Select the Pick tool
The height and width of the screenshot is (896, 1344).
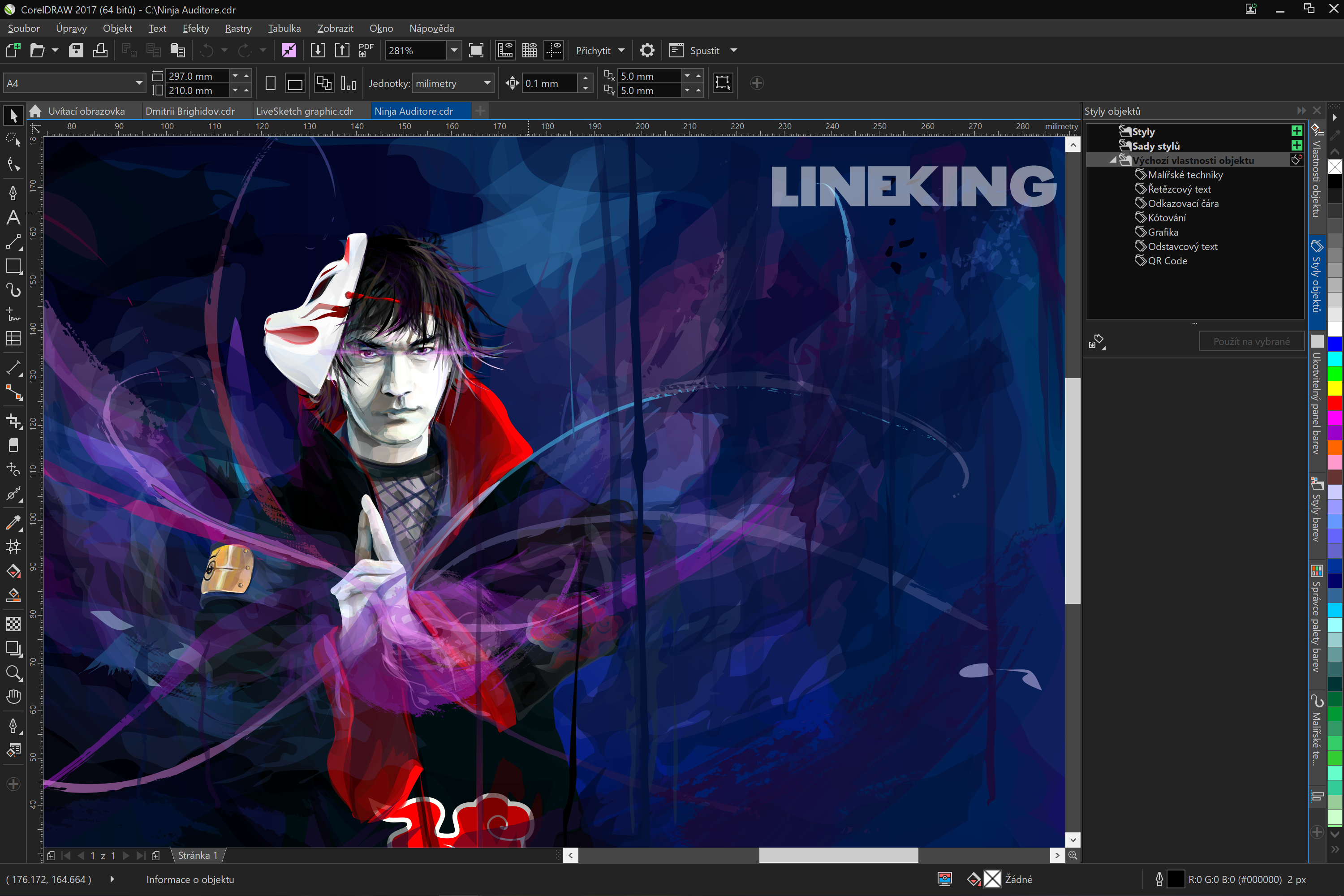[13, 116]
